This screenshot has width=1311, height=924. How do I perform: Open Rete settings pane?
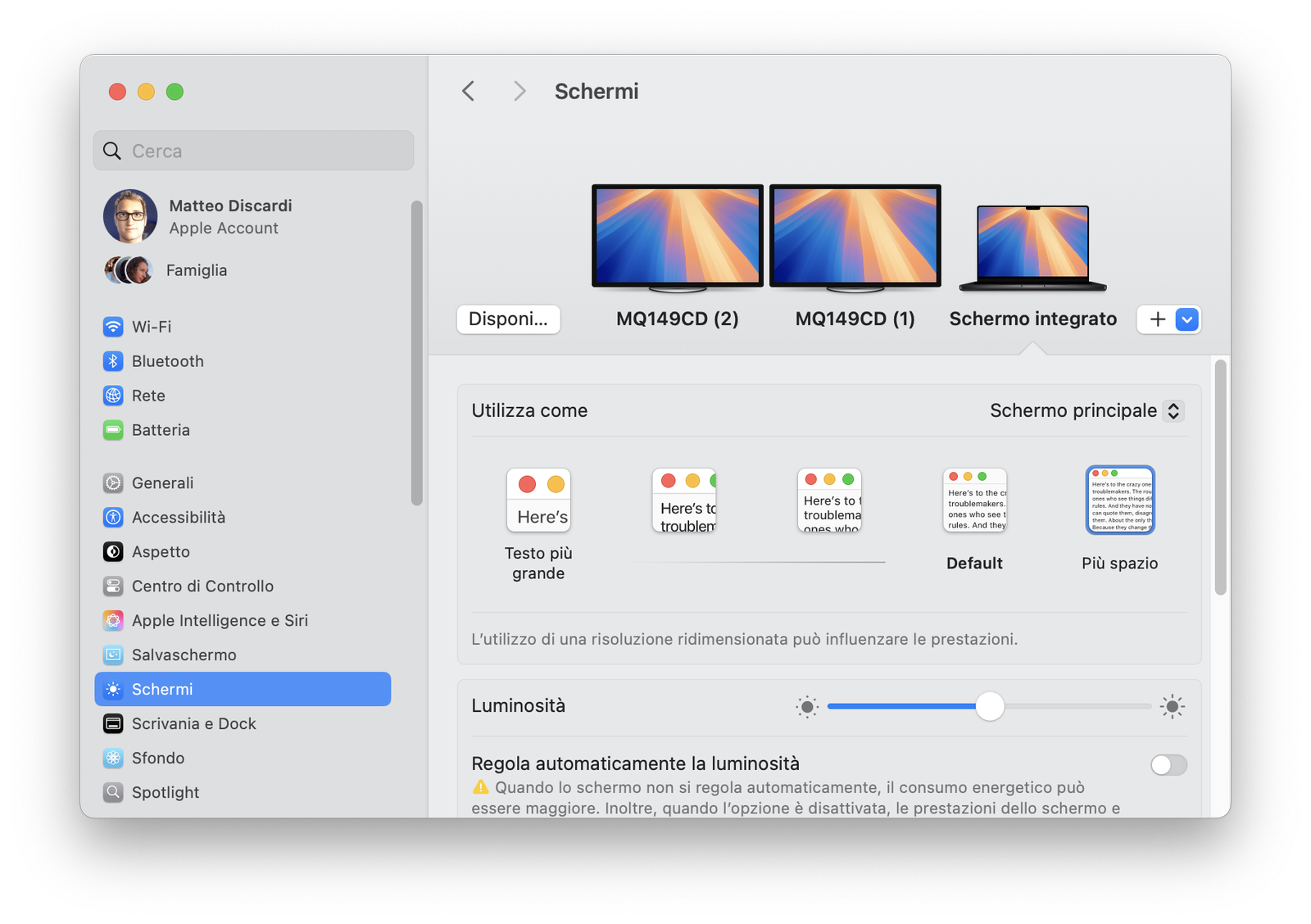click(x=243, y=396)
